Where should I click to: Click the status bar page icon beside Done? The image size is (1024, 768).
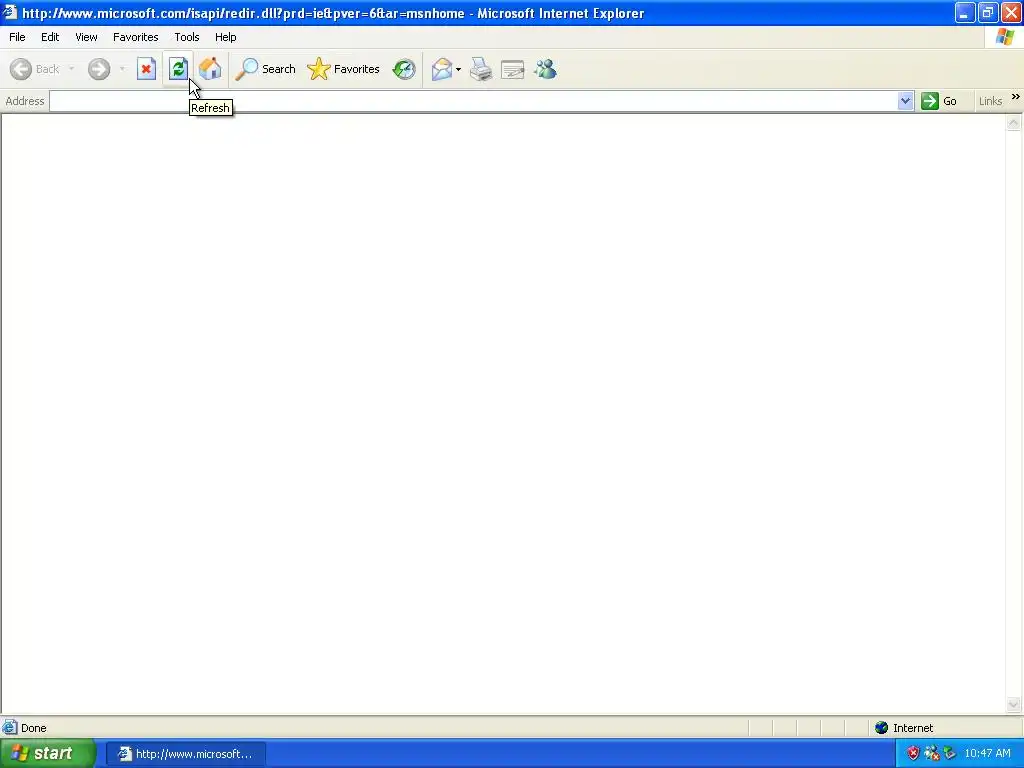pyautogui.click(x=10, y=728)
